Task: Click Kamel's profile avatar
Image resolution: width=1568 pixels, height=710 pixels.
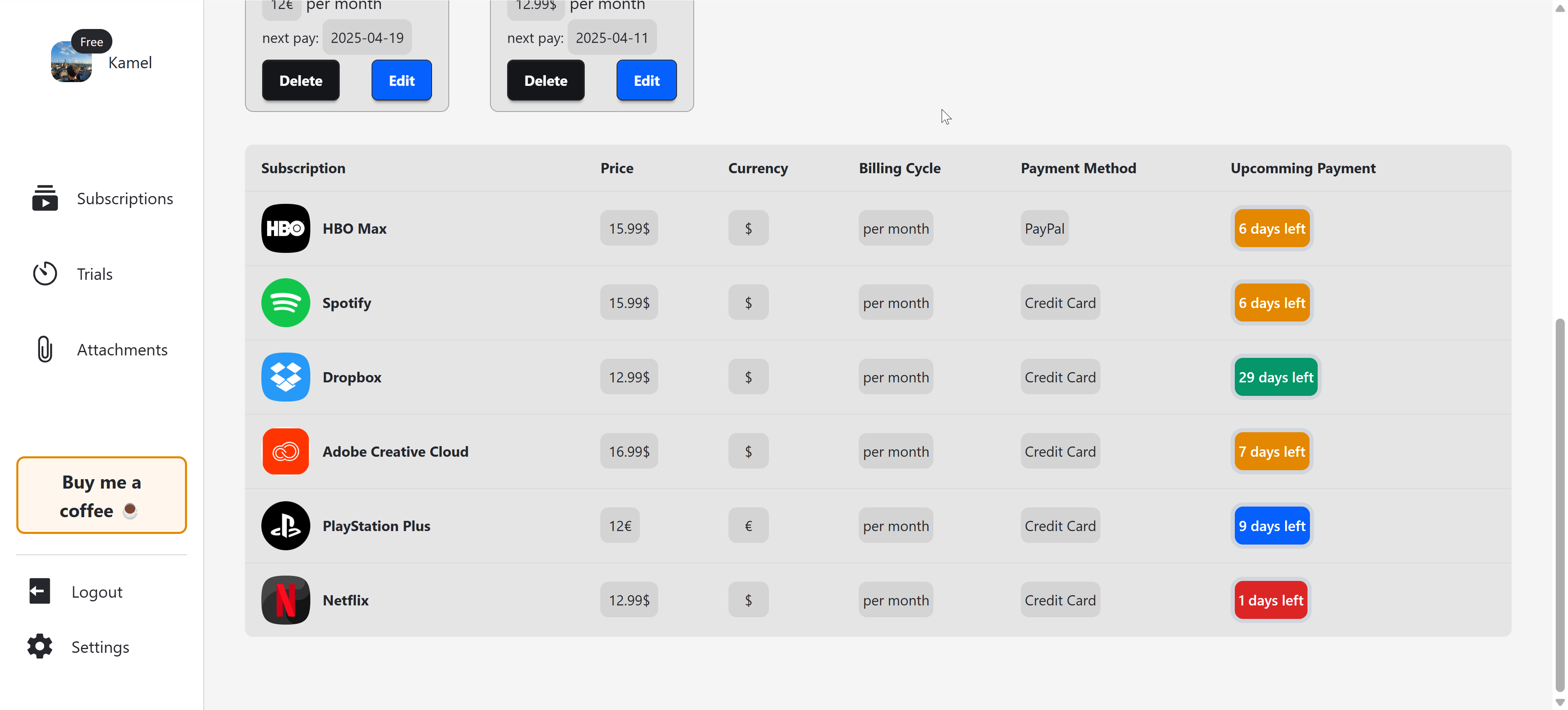Action: coord(71,62)
